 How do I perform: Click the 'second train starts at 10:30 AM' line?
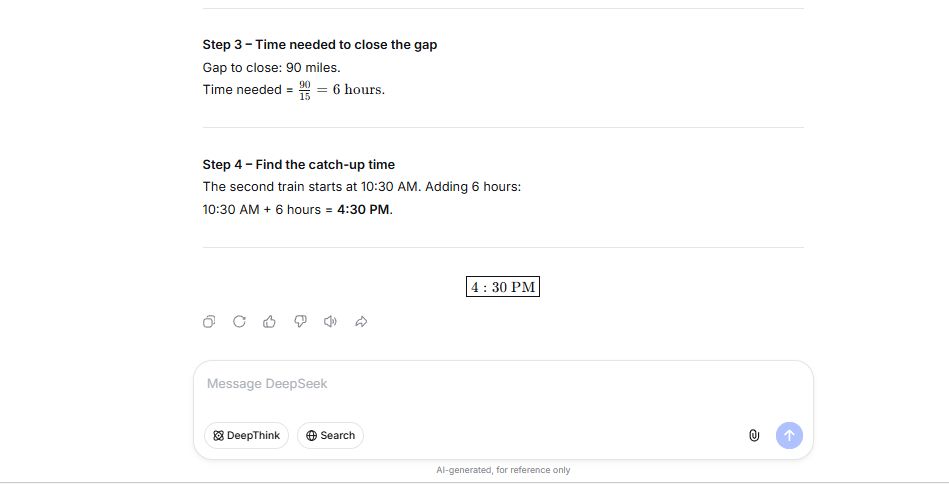pyautogui.click(x=362, y=187)
